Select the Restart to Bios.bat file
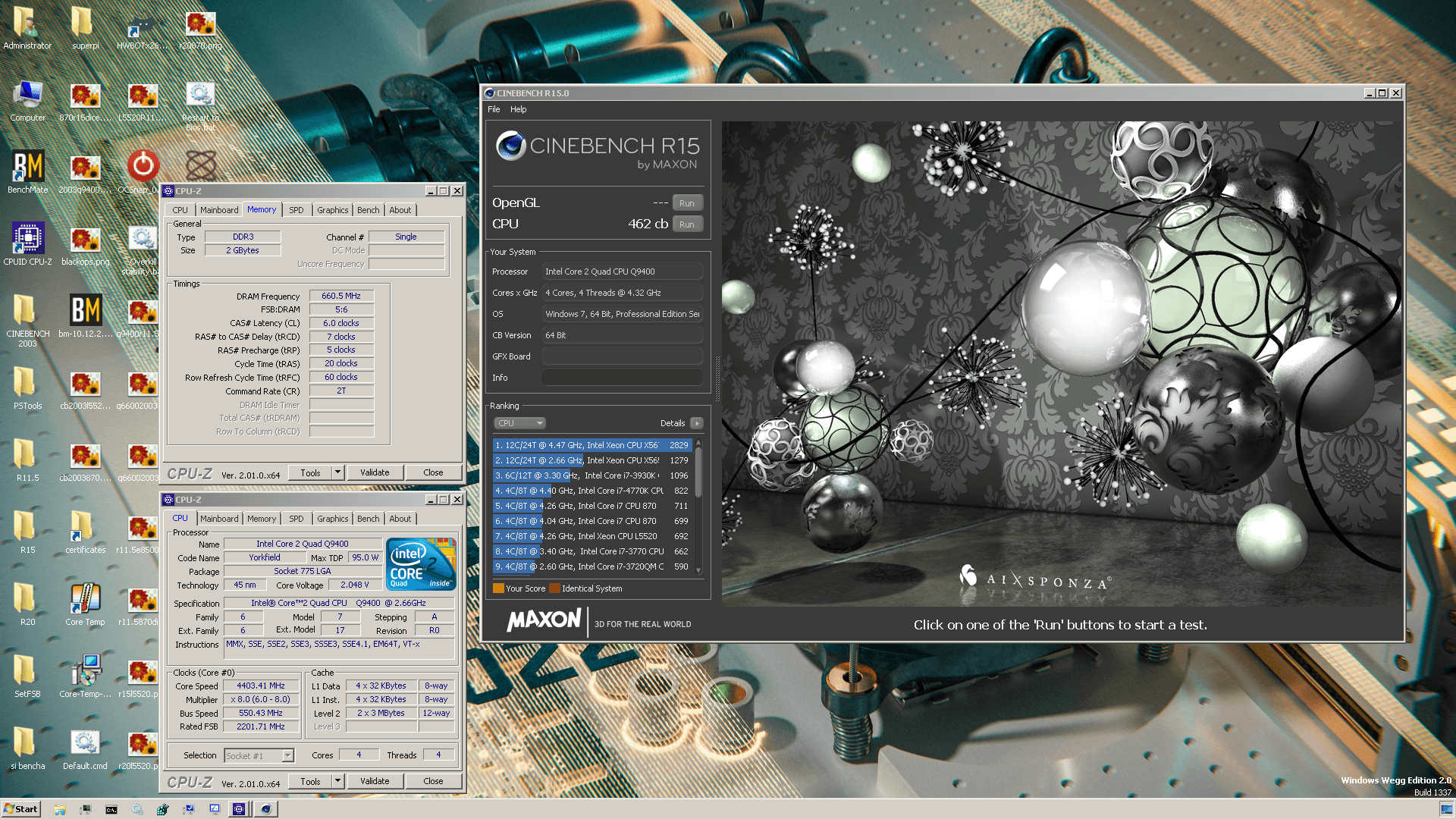The image size is (1456, 819). [x=200, y=105]
